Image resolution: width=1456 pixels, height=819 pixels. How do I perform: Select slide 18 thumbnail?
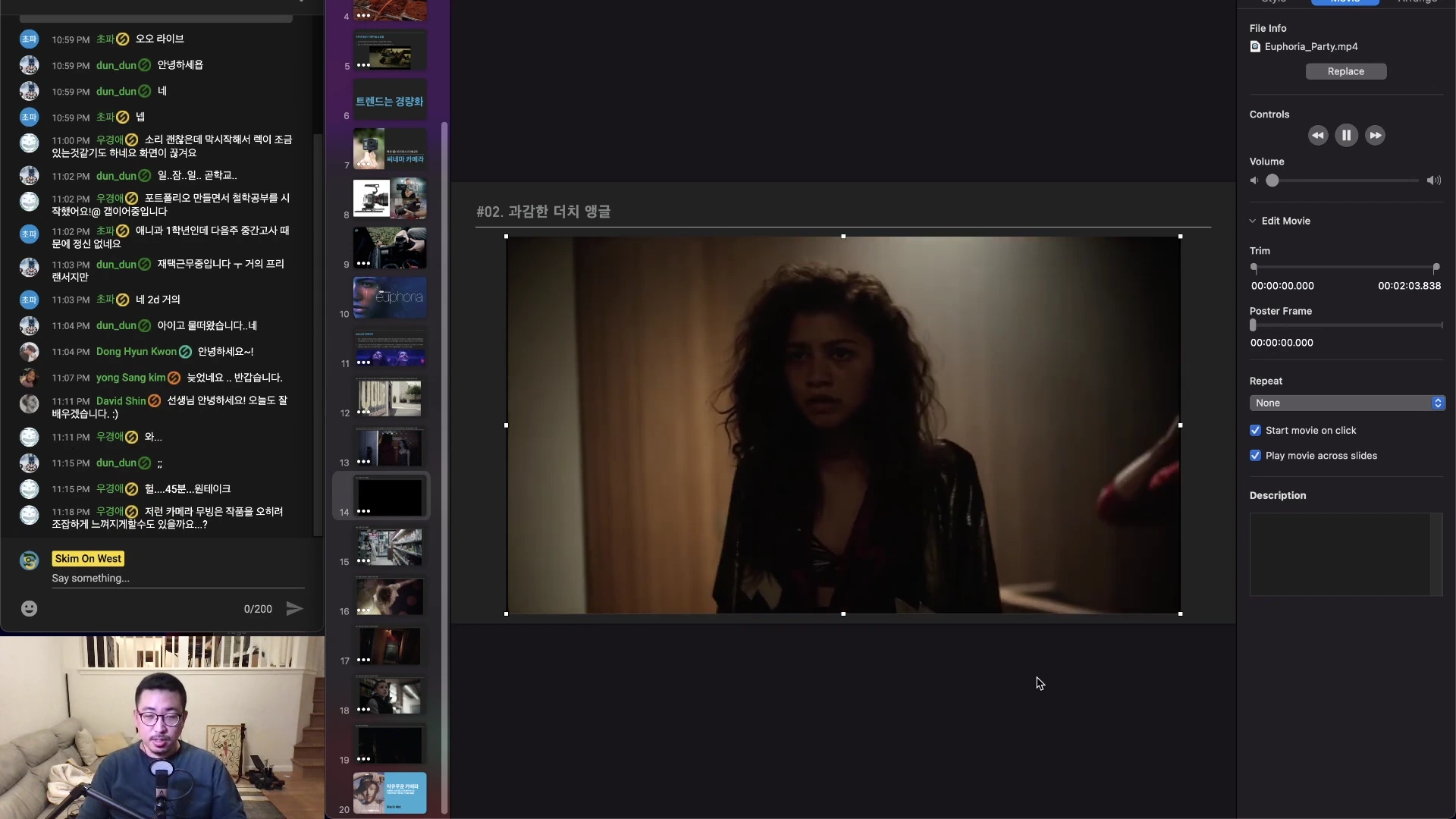(x=390, y=695)
